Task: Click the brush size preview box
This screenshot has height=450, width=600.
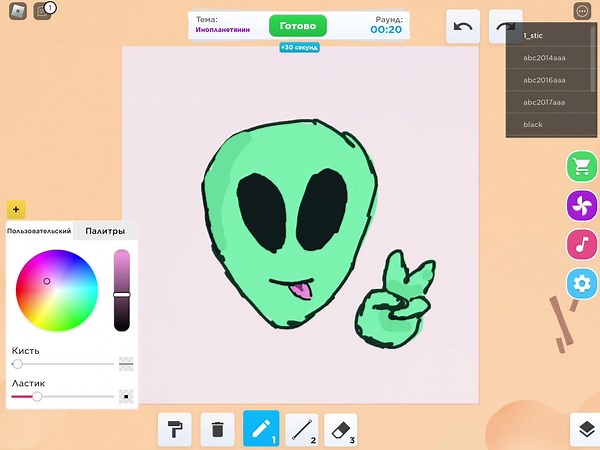Action: pos(126,364)
